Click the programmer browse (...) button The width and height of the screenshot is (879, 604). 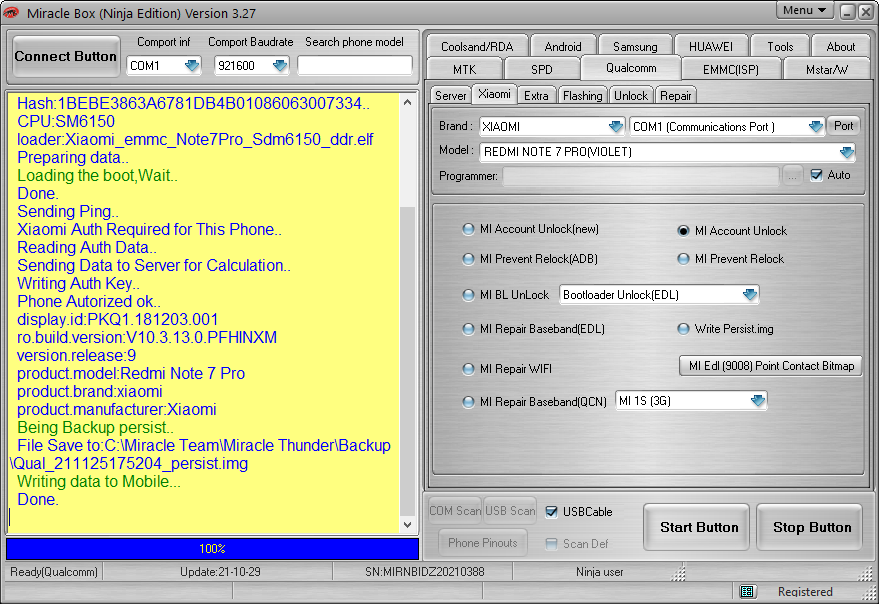(x=792, y=176)
